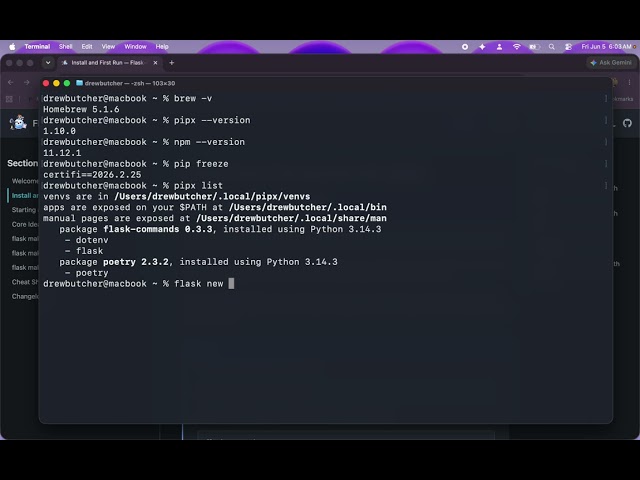Open the Cheat Sheet sidebar link
This screenshot has width=640, height=480.
pos(25,282)
